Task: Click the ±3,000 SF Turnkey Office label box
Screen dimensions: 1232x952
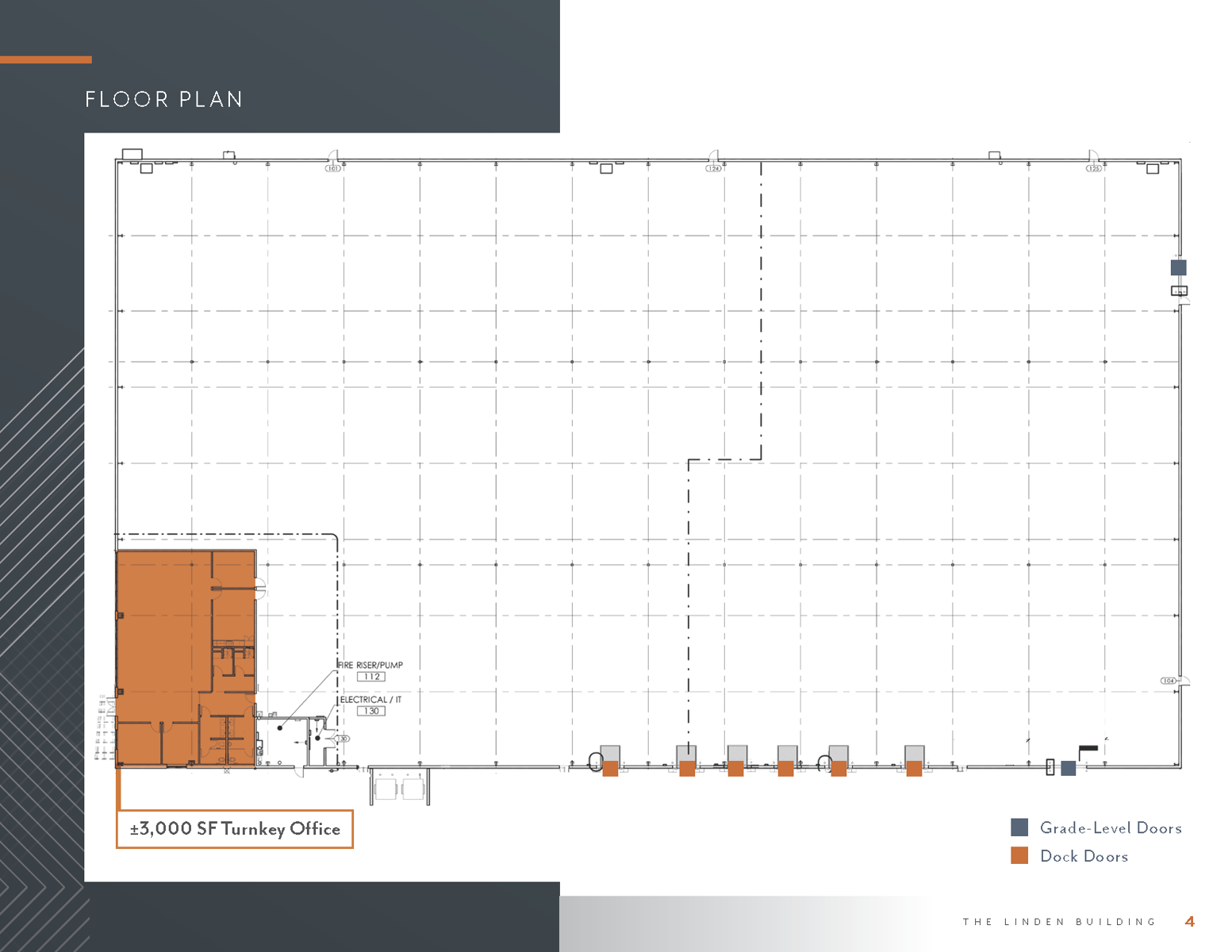Action: point(235,828)
